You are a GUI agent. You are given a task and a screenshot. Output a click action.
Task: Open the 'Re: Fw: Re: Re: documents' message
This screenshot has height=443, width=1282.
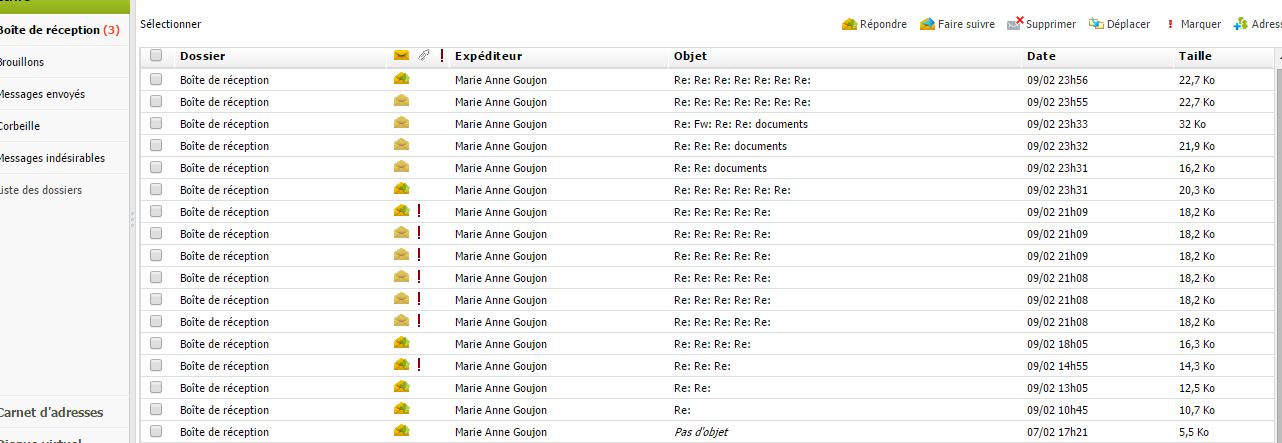[x=741, y=124]
